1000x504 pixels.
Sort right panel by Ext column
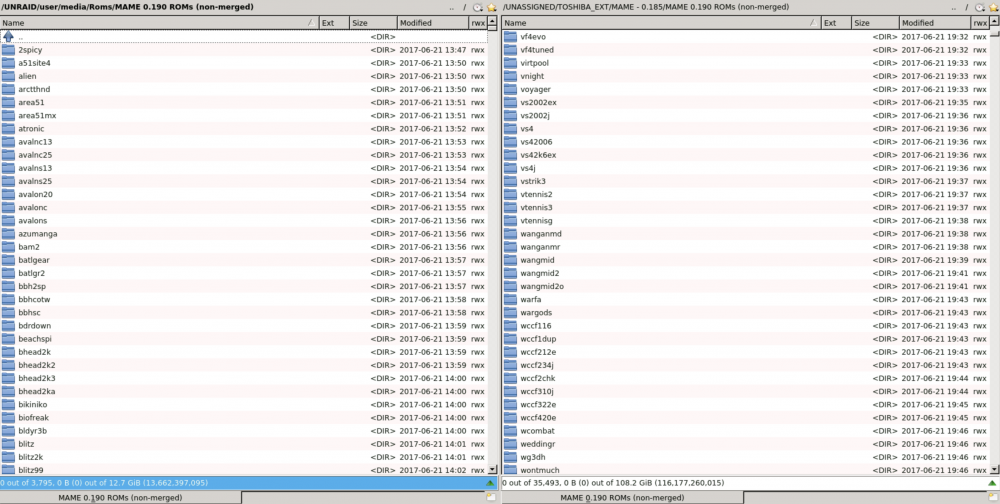tap(837, 23)
